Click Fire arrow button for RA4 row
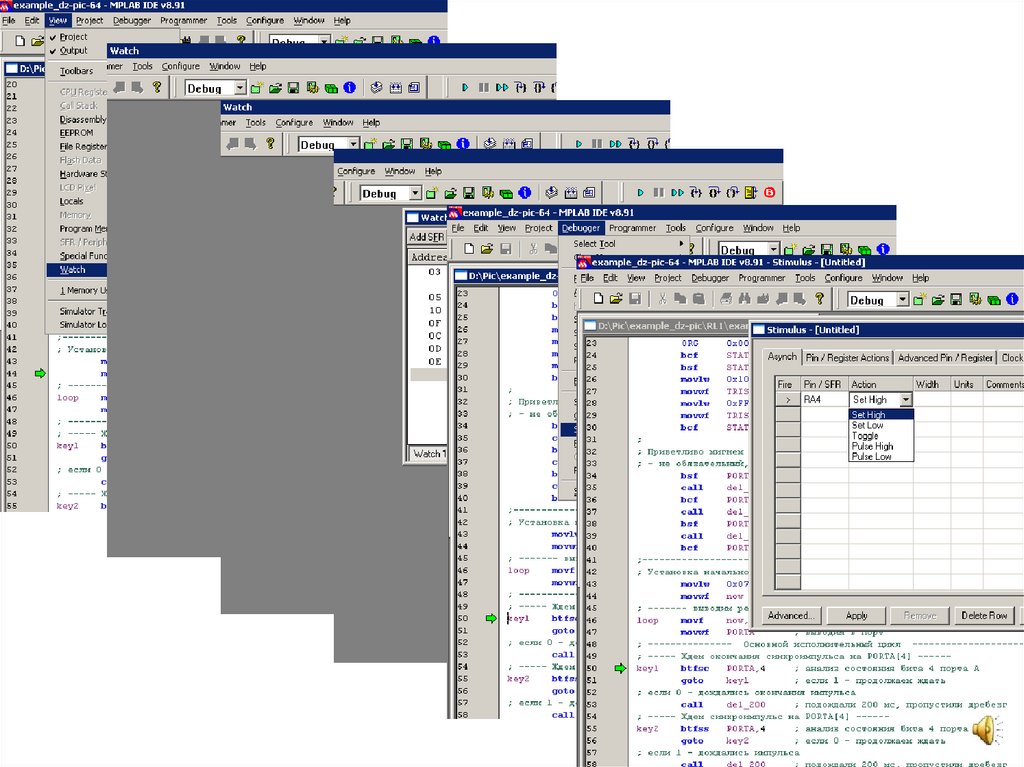1024x767 pixels. coord(788,399)
